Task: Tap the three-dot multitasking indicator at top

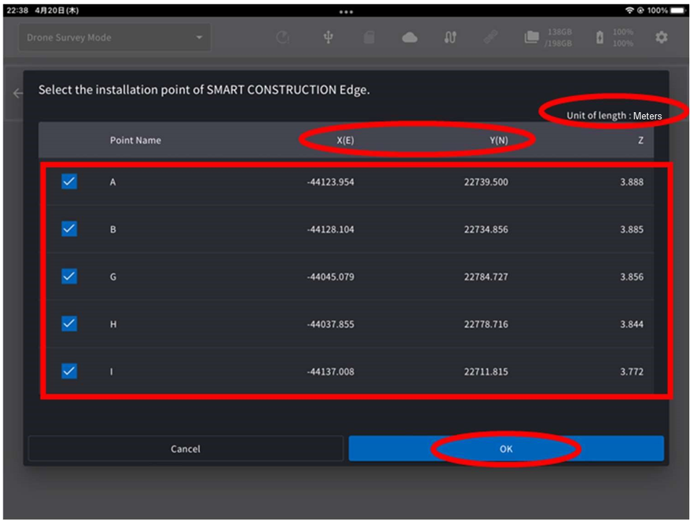Action: click(346, 11)
